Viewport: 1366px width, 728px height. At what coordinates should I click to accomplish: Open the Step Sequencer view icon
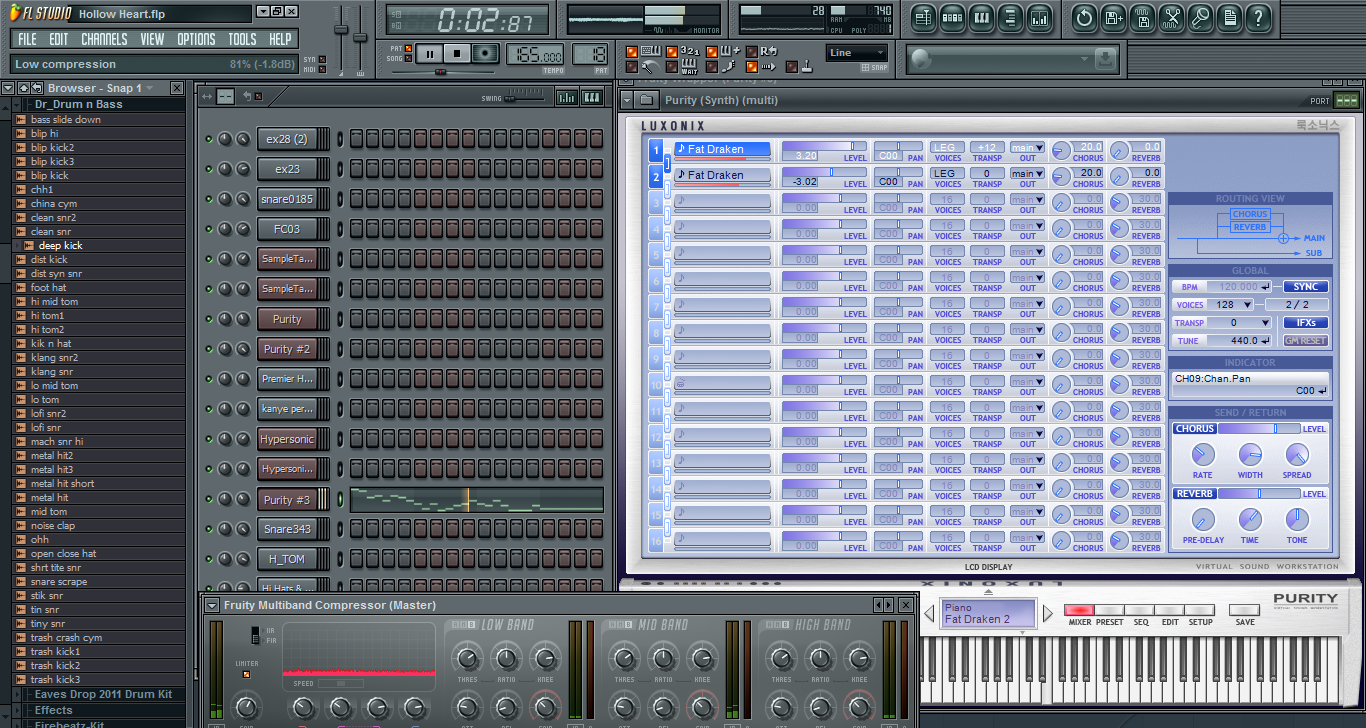click(952, 17)
